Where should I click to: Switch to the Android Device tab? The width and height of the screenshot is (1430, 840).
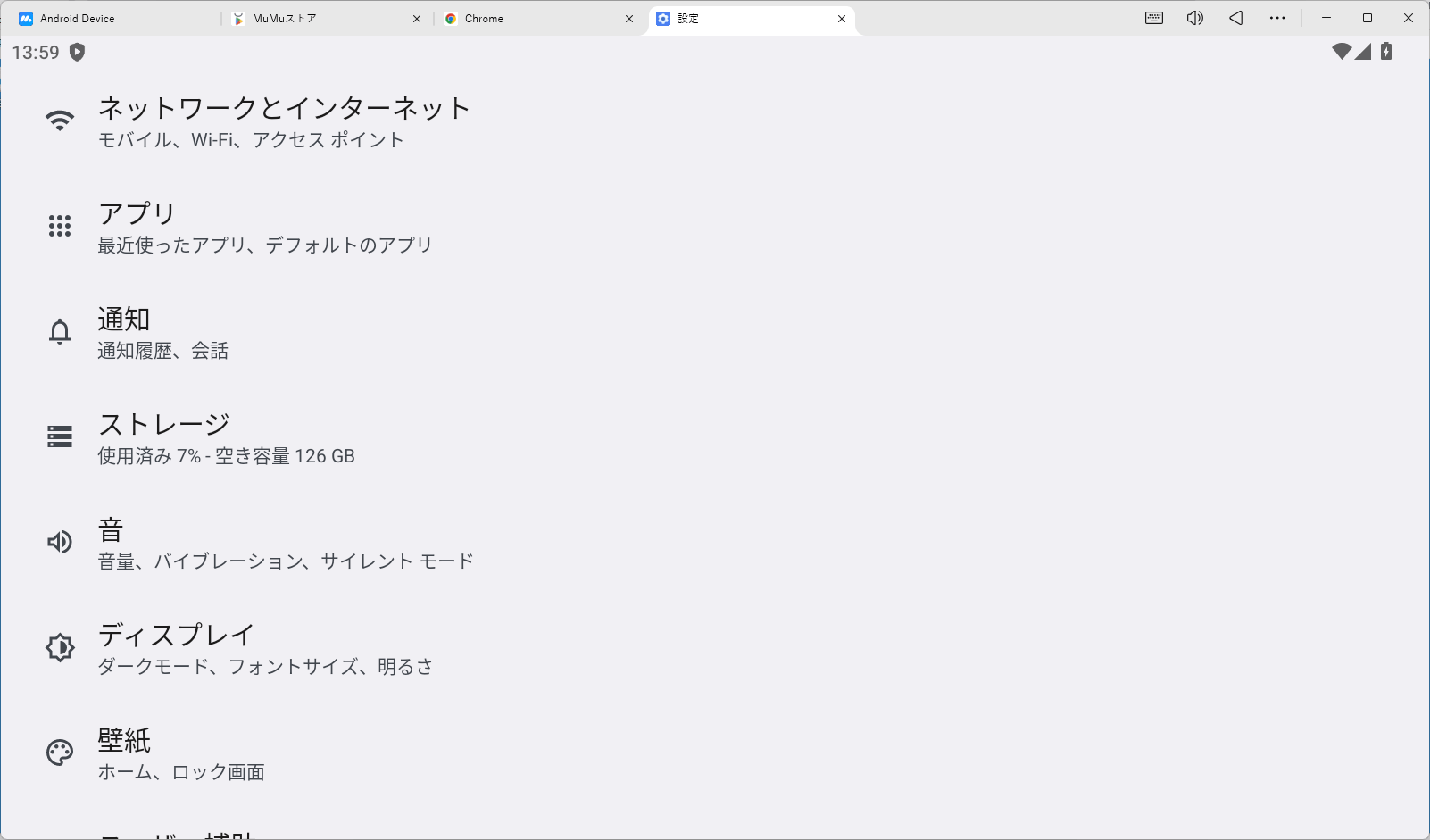(x=78, y=19)
